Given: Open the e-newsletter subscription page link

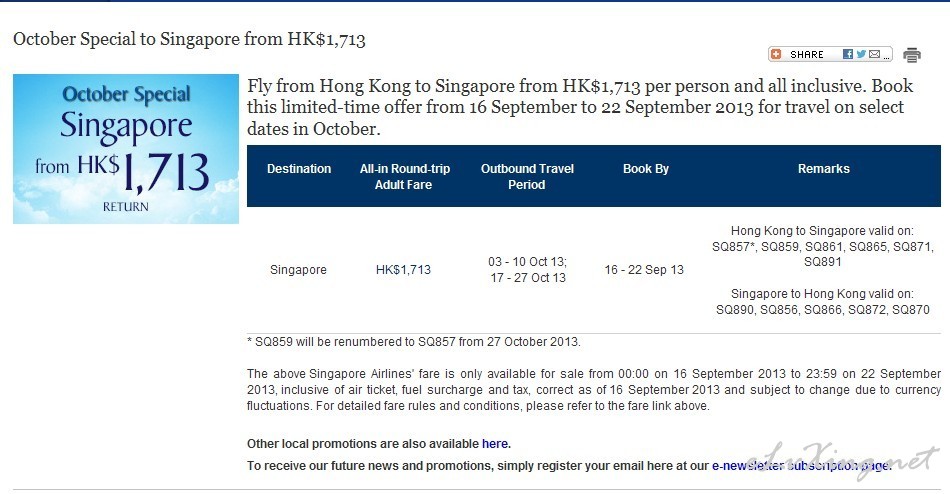Looking at the screenshot, I should [x=801, y=466].
